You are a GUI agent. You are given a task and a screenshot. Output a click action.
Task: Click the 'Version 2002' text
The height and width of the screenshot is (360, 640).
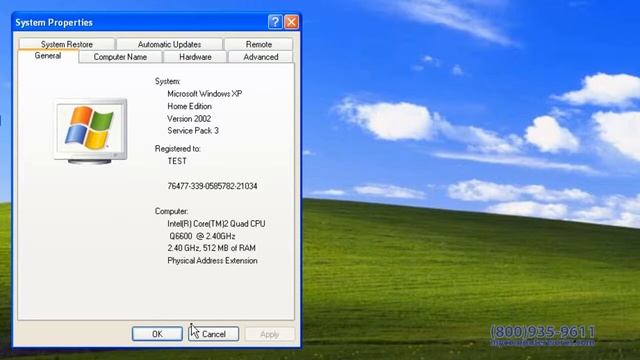[189, 119]
